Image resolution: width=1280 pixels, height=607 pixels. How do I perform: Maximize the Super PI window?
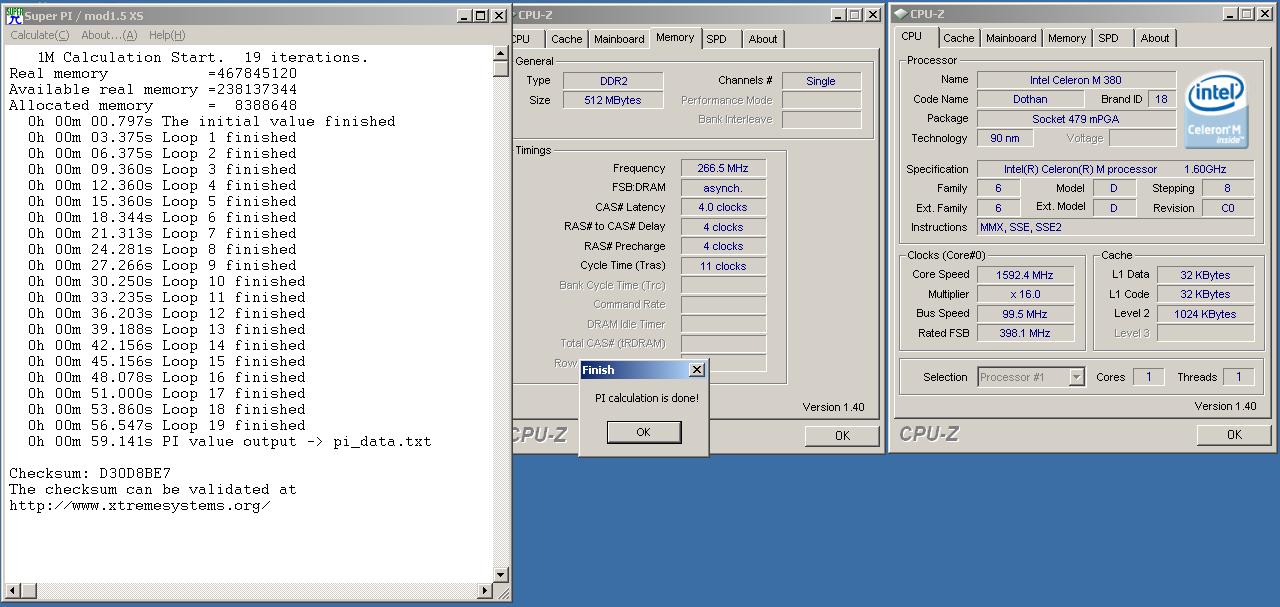[x=481, y=15]
